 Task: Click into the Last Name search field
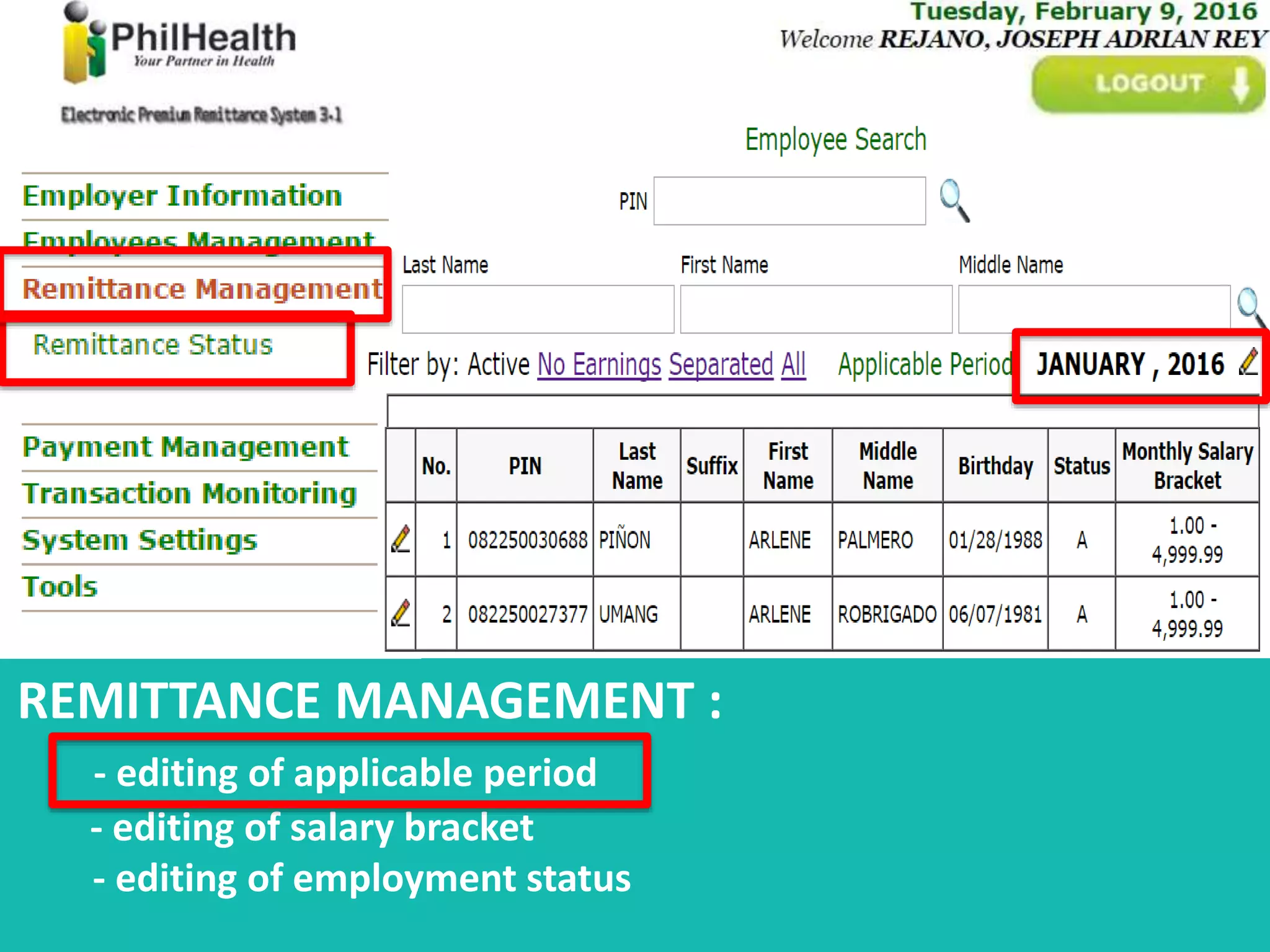coord(538,309)
